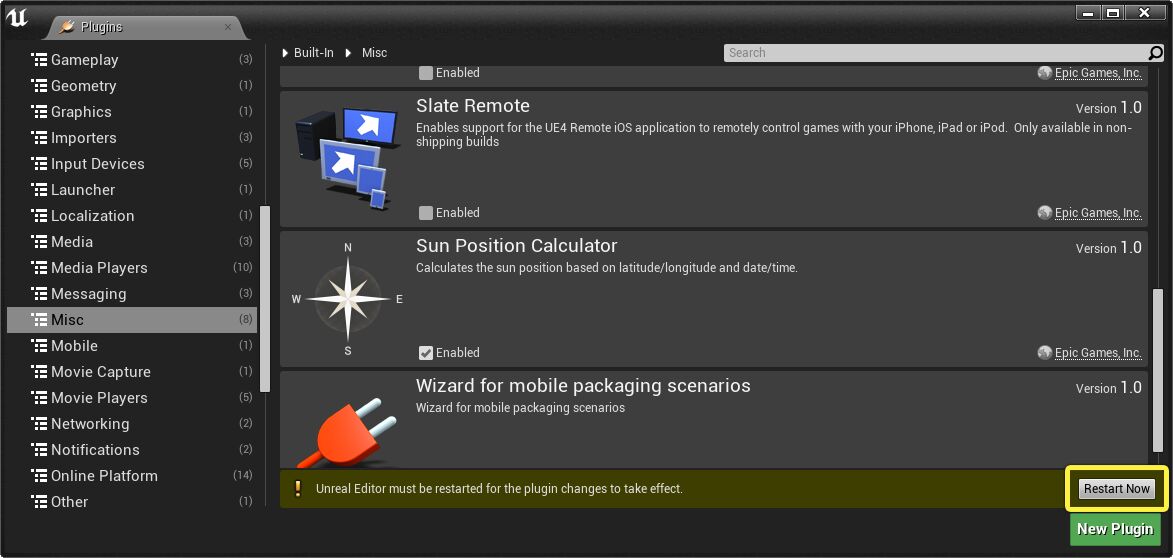Open Epic Games, Inc. link for Slate Remote
Viewport: 1173px width, 558px height.
tap(1098, 213)
